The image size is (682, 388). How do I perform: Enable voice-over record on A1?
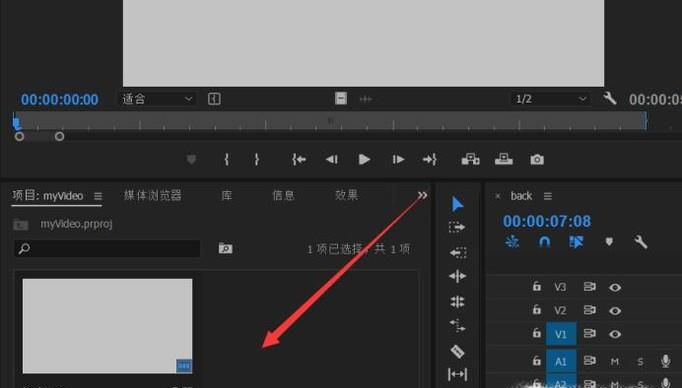coord(665,361)
